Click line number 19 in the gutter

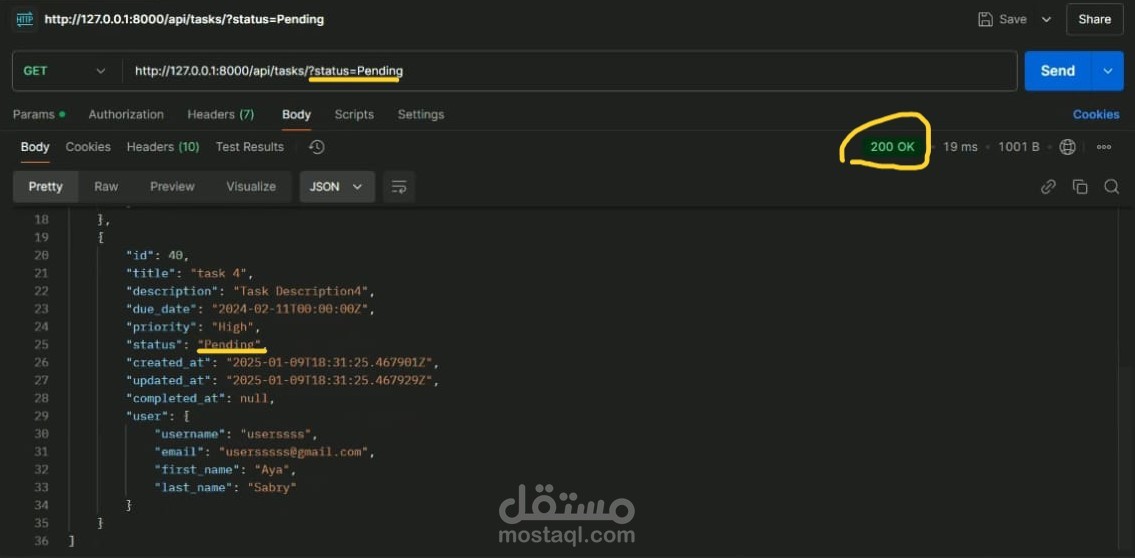click(x=41, y=237)
